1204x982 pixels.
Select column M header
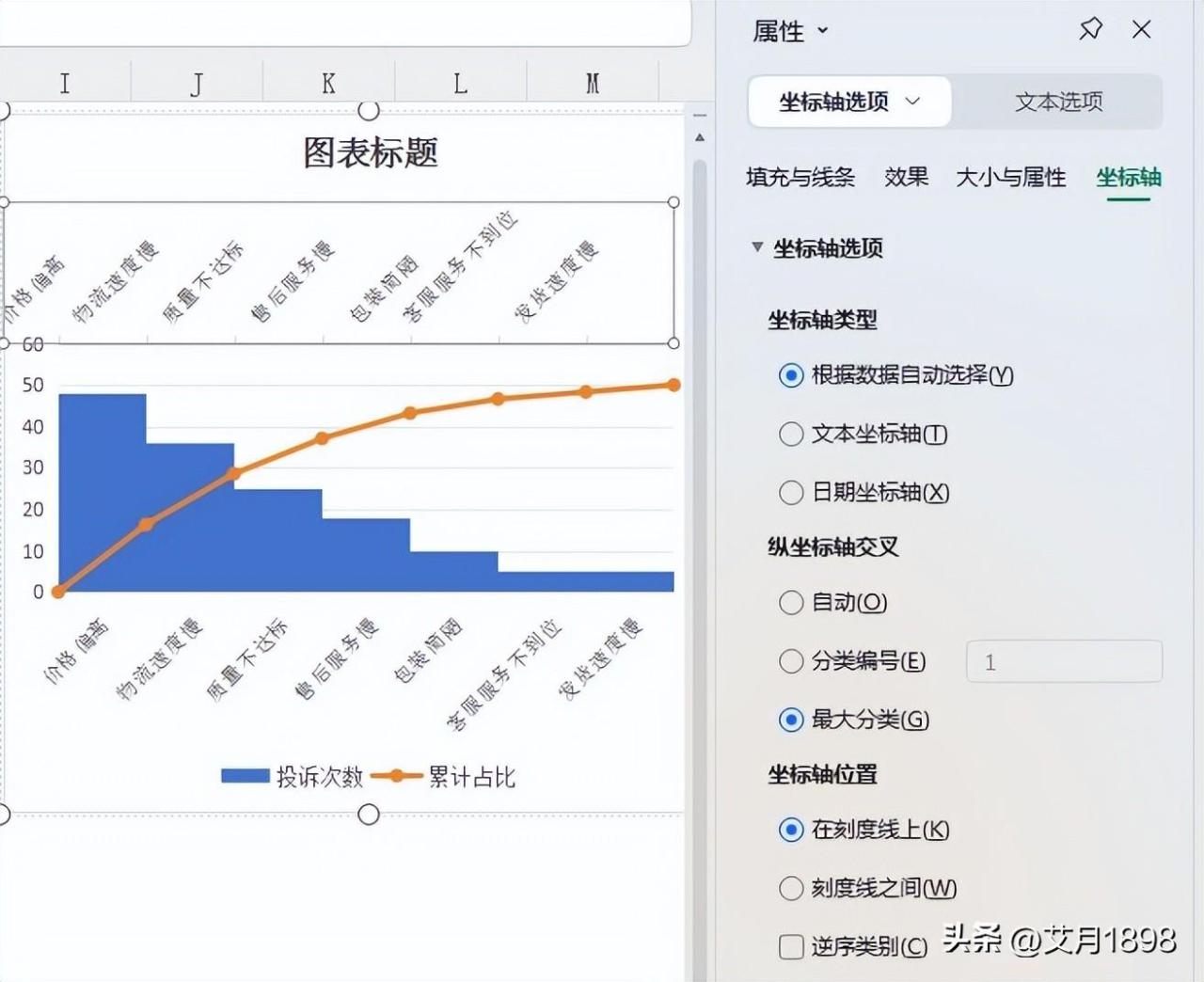[x=593, y=83]
